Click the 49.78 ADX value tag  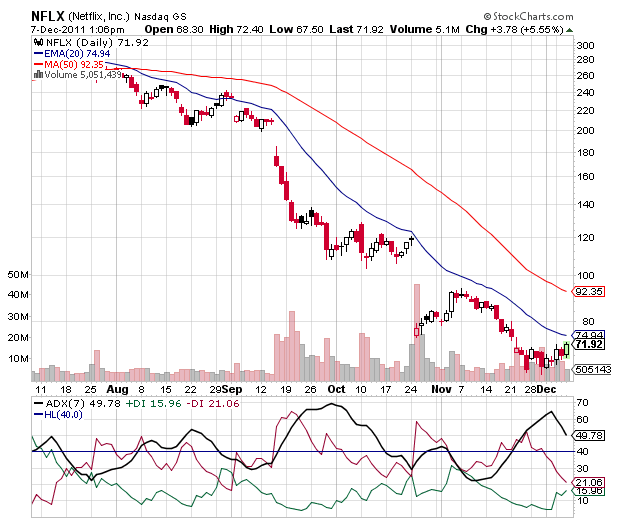pyautogui.click(x=588, y=436)
